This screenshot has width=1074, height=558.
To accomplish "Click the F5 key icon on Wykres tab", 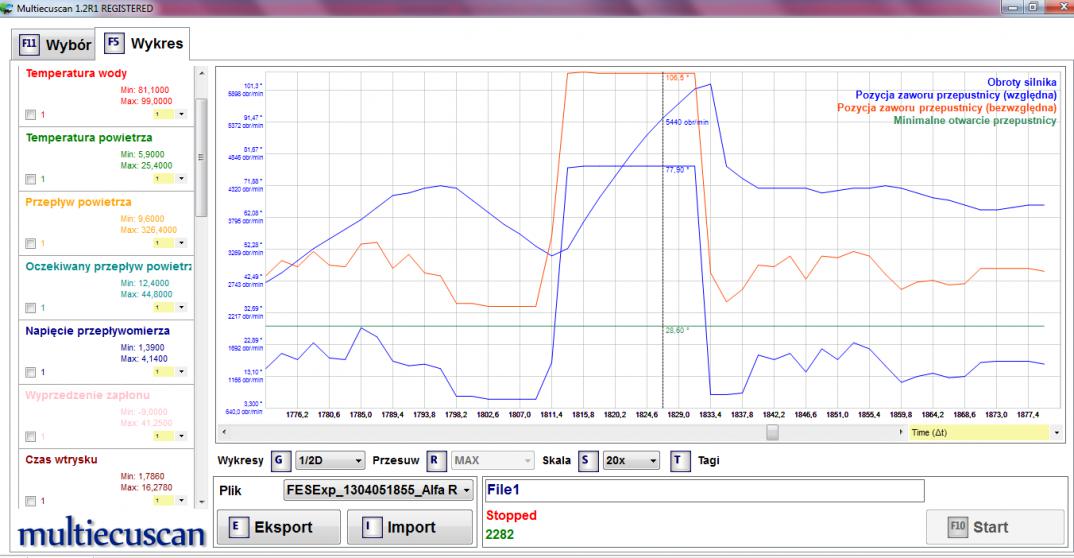I will pyautogui.click(x=114, y=43).
